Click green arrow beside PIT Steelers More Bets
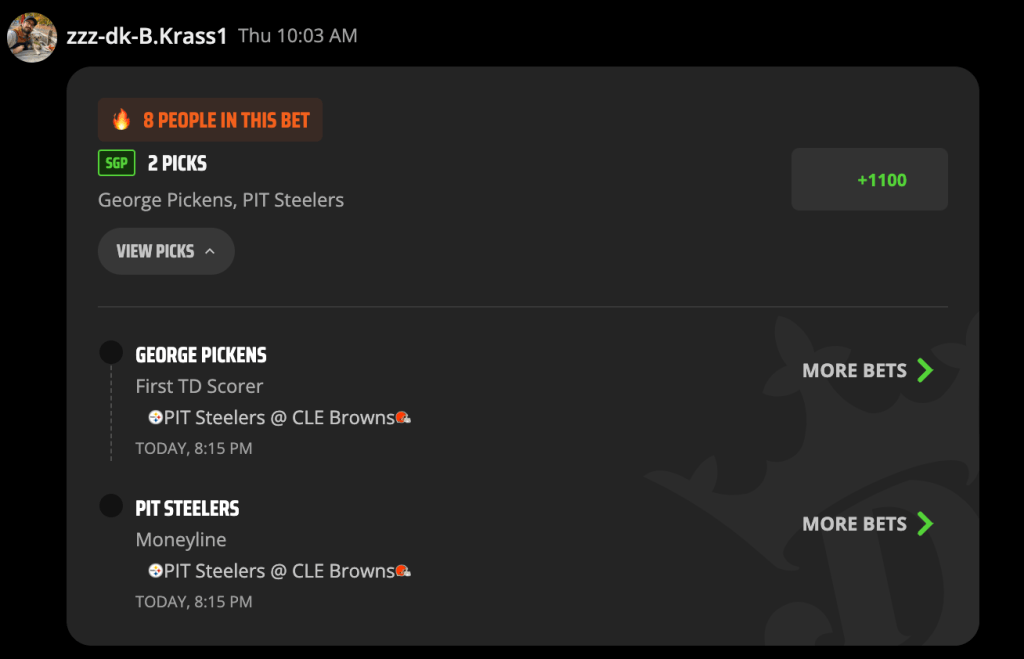 [x=925, y=524]
